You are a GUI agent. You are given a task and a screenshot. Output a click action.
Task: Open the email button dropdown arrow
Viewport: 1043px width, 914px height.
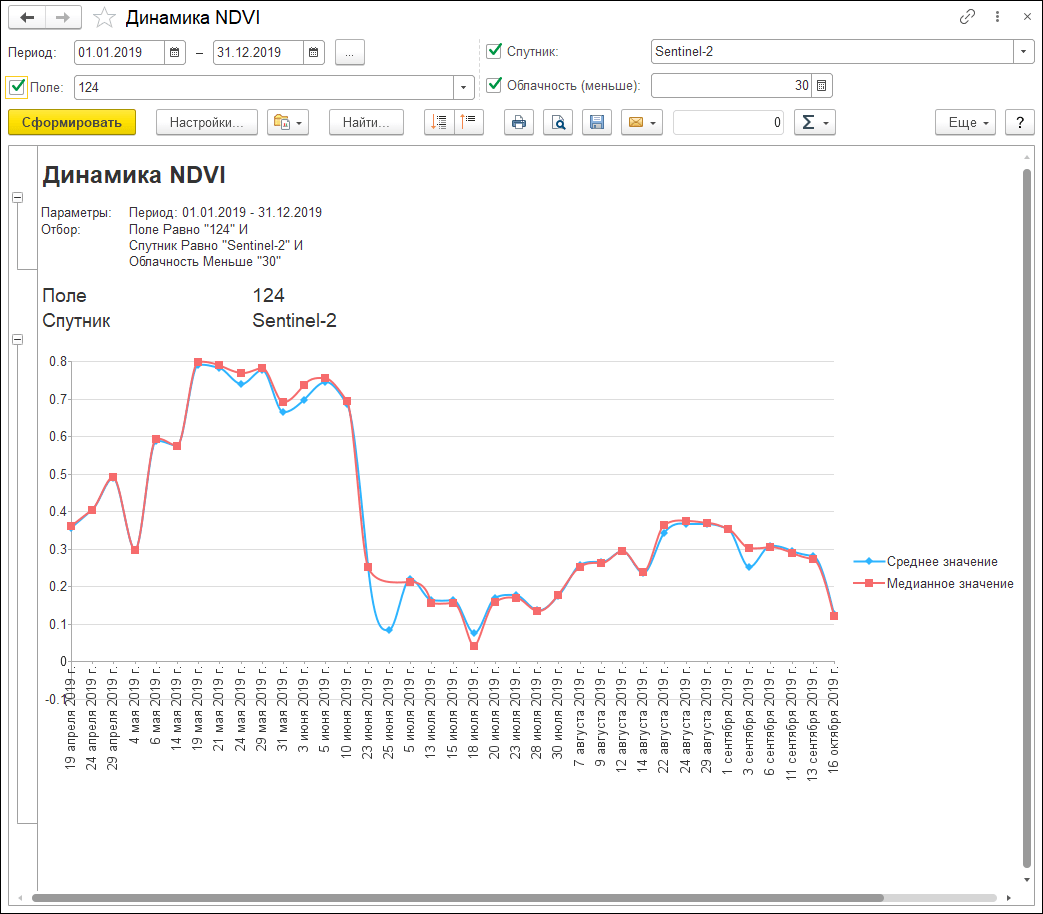[653, 123]
